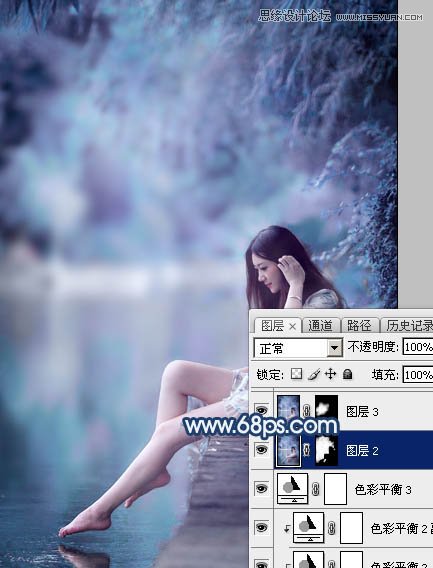
Task: Click the lock all padlock icon
Action: tap(347, 374)
